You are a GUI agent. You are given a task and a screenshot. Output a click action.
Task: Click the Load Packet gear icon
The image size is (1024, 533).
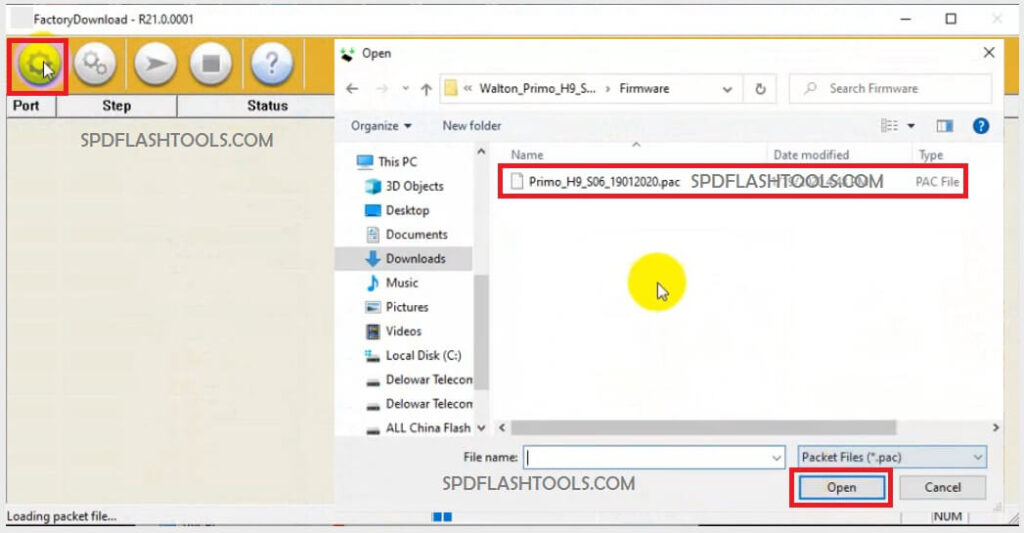coord(38,65)
